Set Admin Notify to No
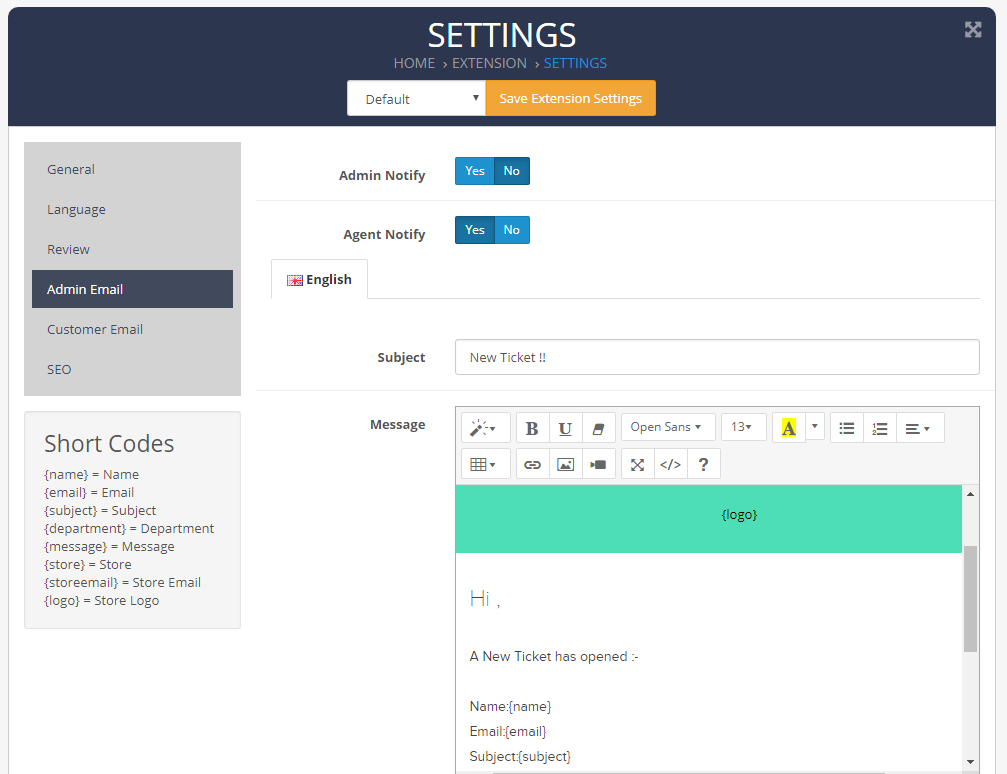 (x=512, y=171)
